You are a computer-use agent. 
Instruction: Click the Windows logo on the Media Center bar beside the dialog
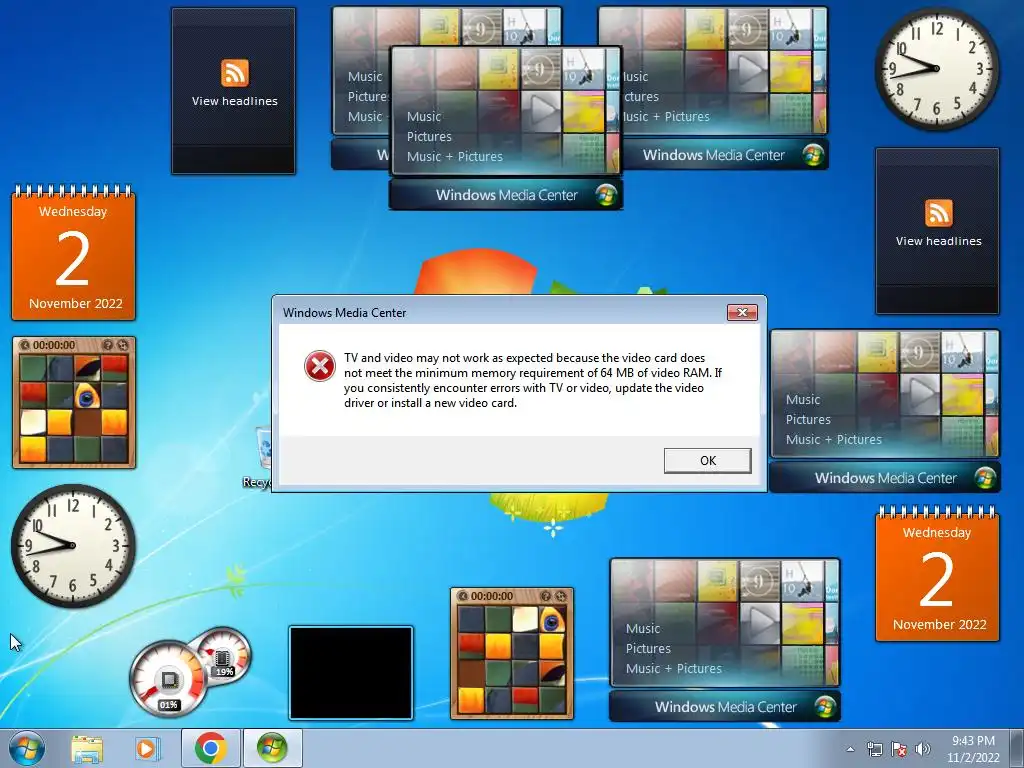[x=985, y=478]
